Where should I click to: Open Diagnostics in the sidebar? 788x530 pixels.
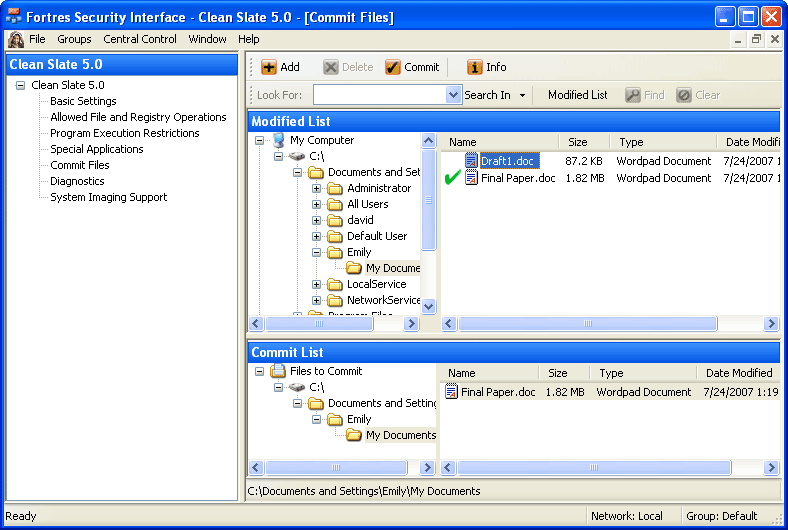(x=77, y=181)
